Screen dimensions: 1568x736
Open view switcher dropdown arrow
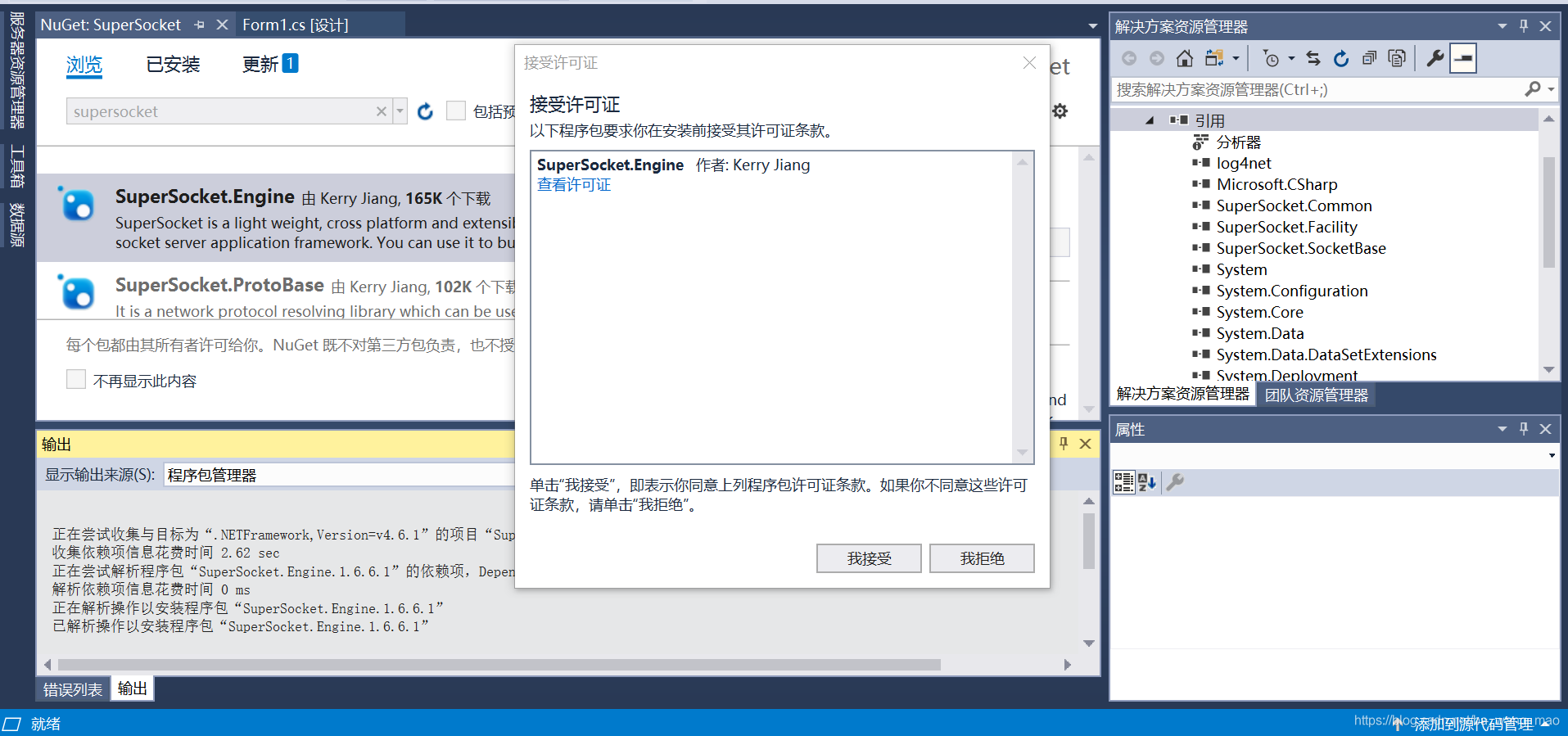tap(1236, 58)
